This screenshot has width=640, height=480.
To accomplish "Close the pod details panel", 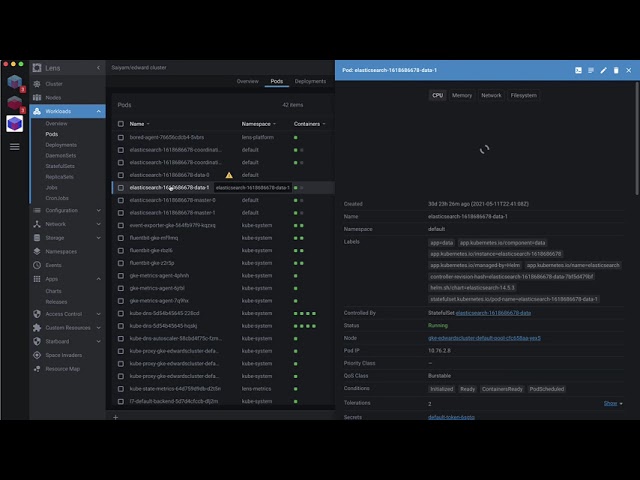I will (629, 70).
